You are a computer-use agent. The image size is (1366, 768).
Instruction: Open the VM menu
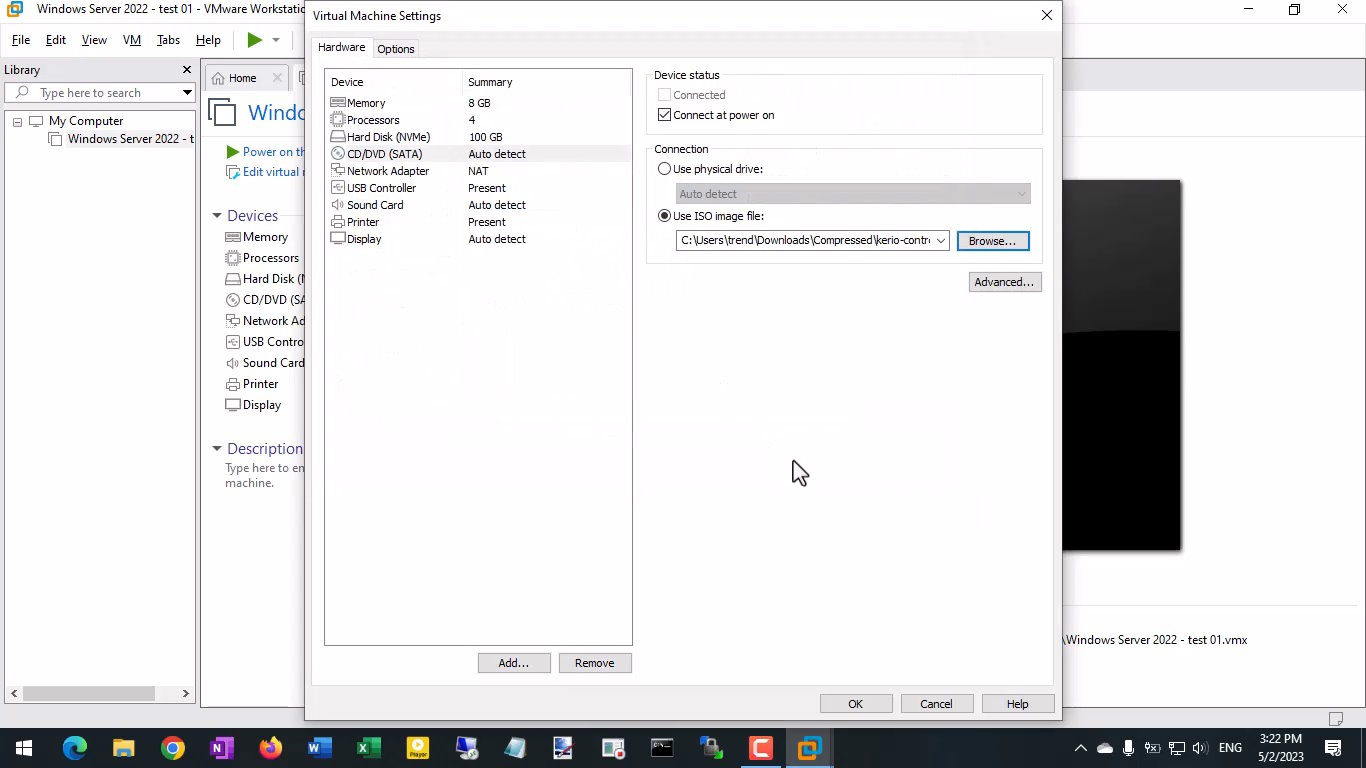point(132,40)
